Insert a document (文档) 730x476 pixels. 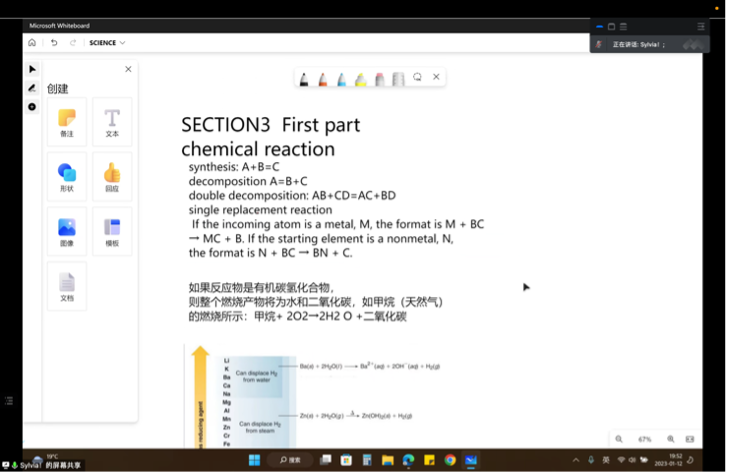(x=67, y=286)
